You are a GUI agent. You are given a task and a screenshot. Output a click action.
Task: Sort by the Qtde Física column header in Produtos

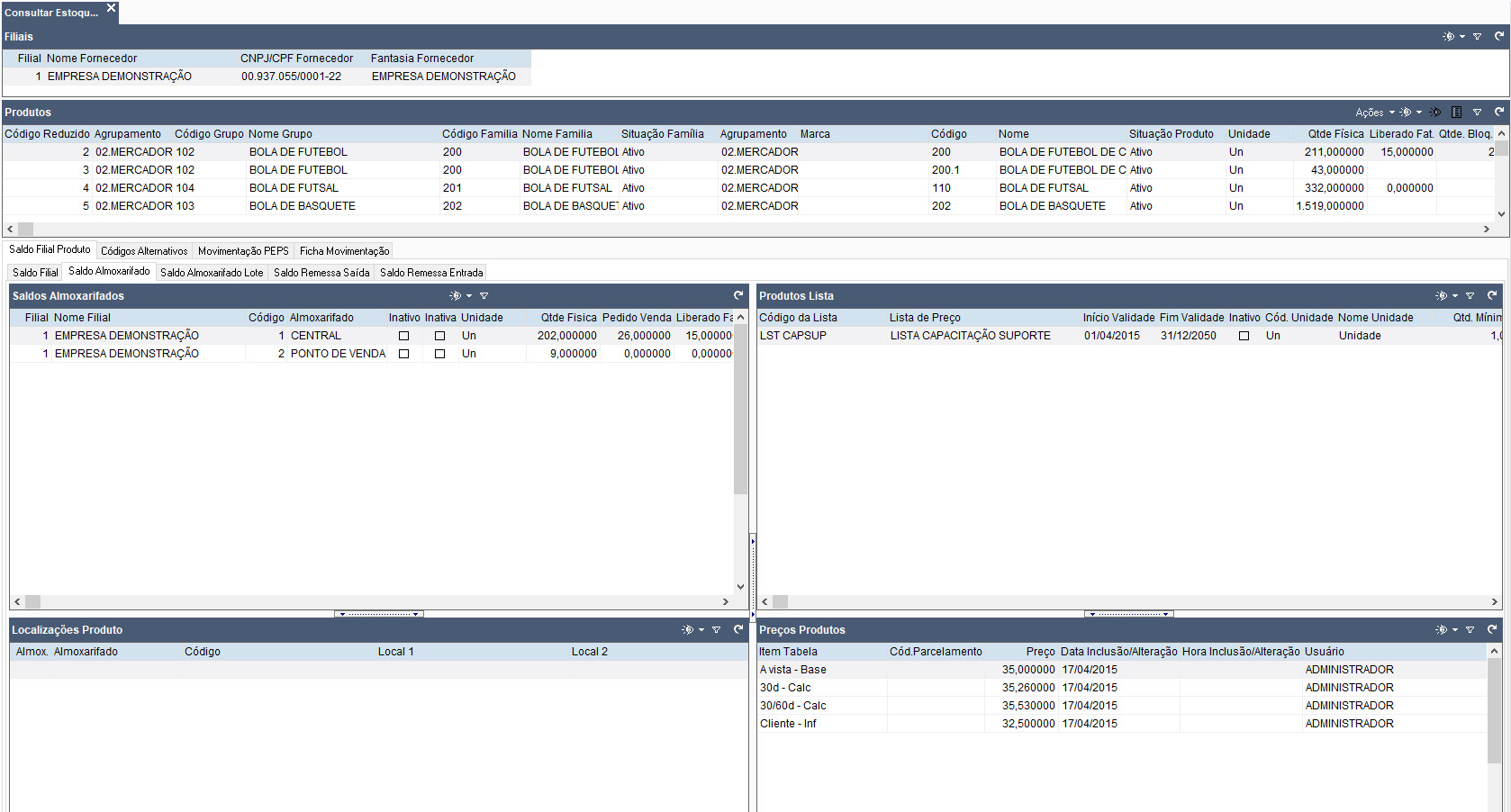point(1335,134)
